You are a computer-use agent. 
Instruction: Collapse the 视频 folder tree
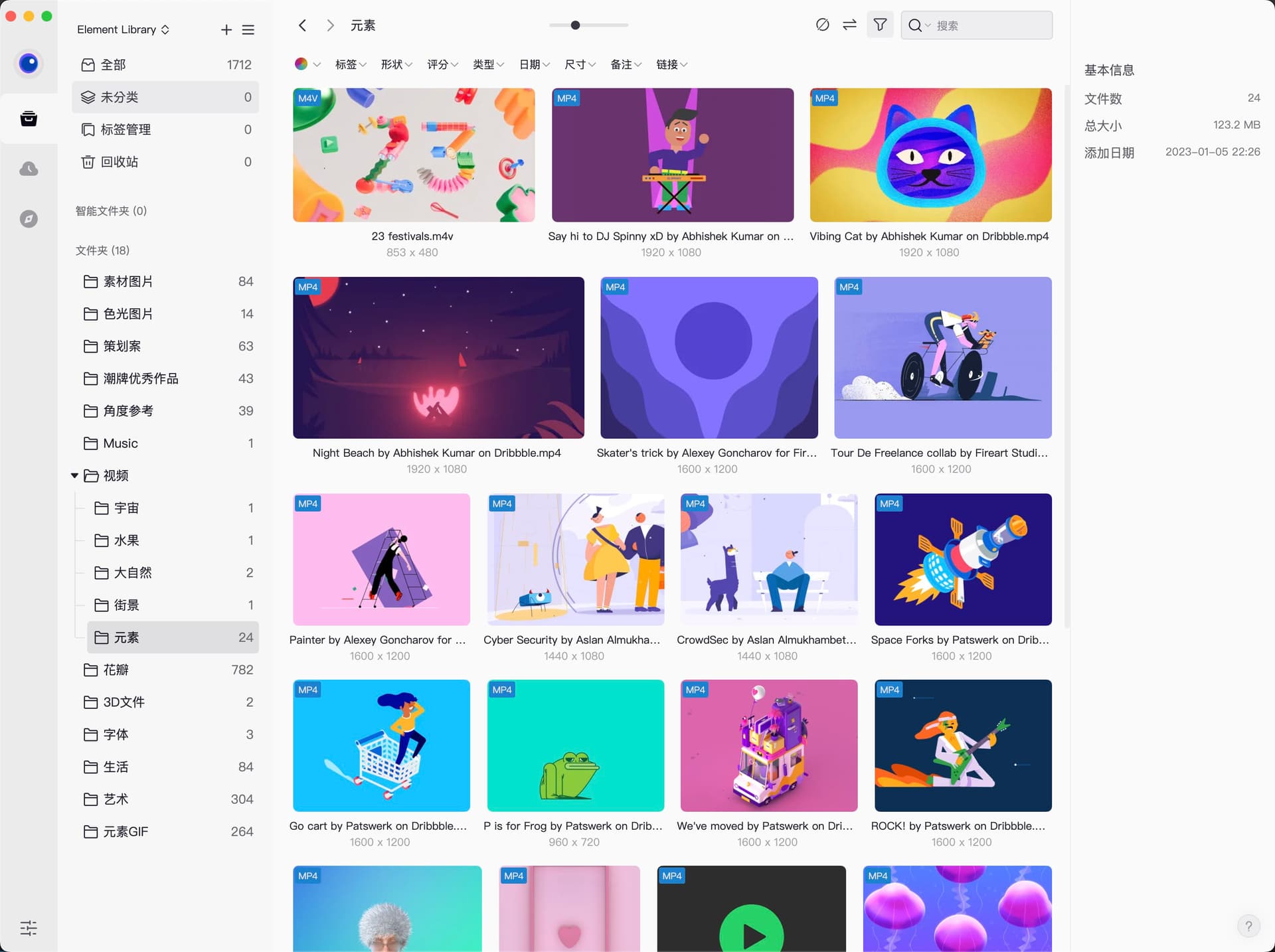point(74,475)
